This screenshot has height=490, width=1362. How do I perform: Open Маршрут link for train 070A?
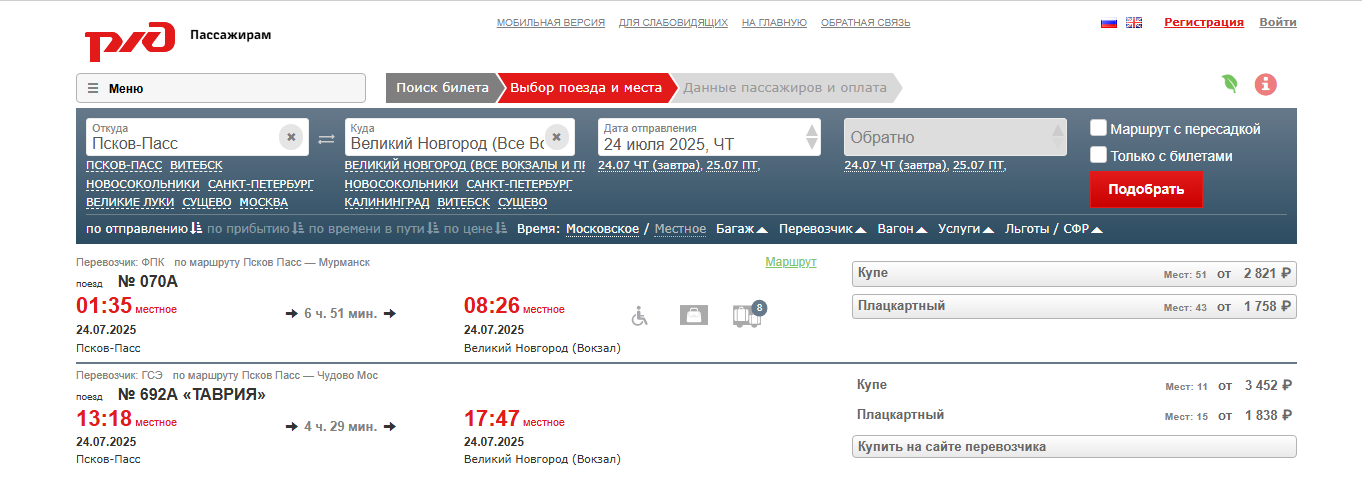(x=790, y=262)
